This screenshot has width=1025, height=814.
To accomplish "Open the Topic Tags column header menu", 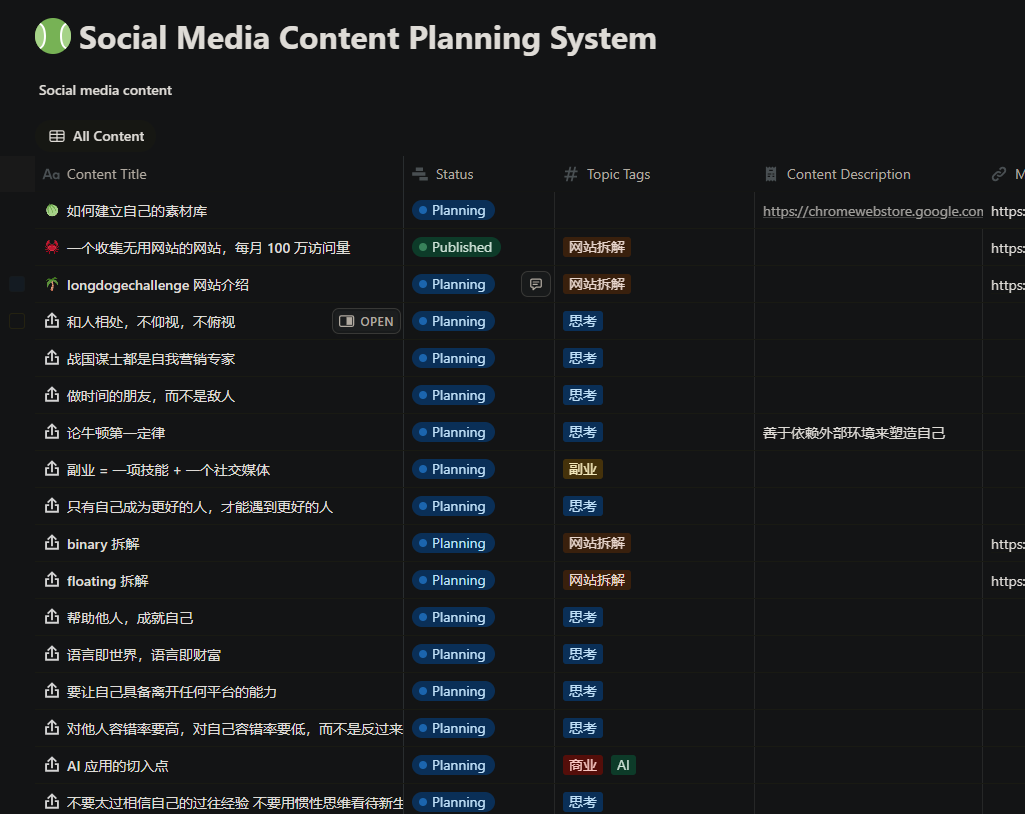I will (617, 174).
